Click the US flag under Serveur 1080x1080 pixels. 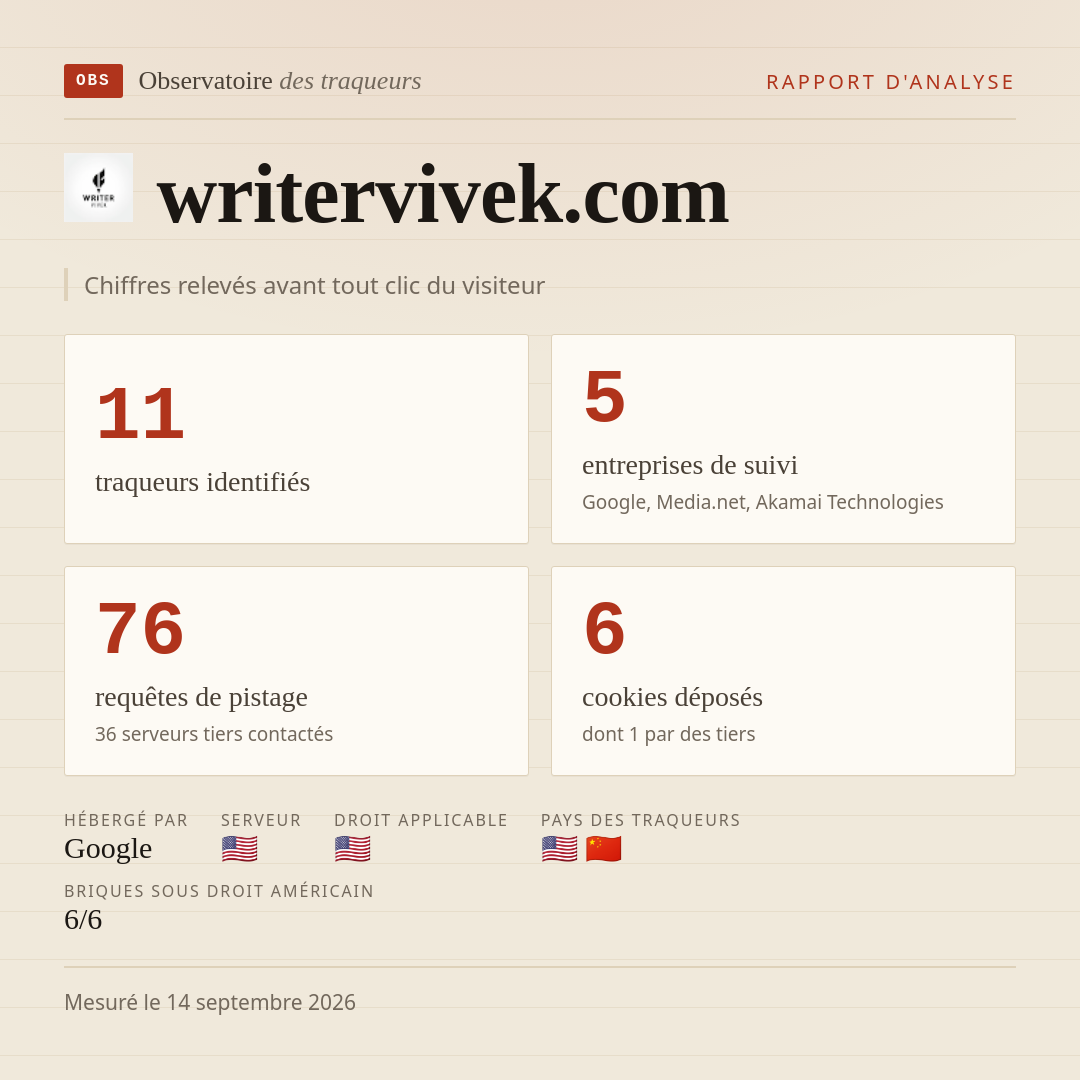(x=240, y=849)
